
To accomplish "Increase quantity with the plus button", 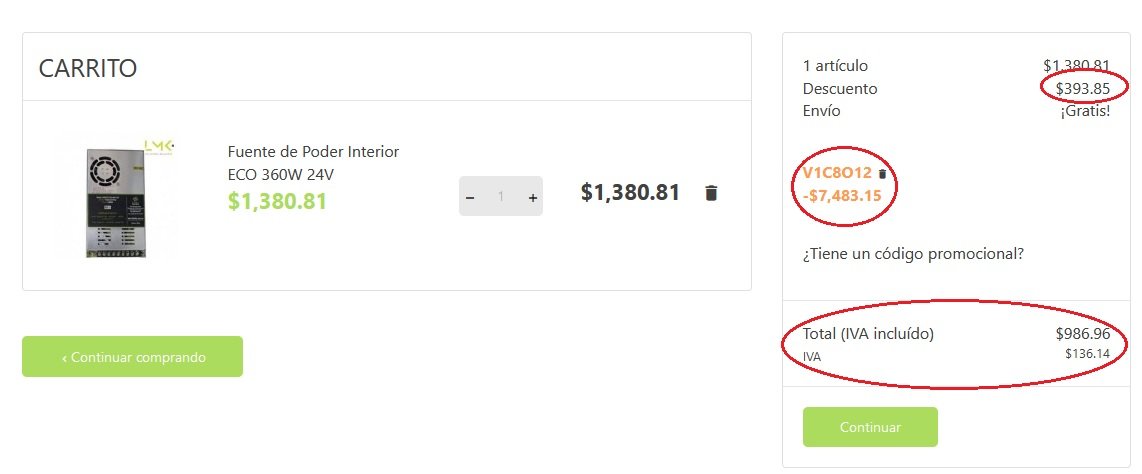I will pyautogui.click(x=533, y=197).
